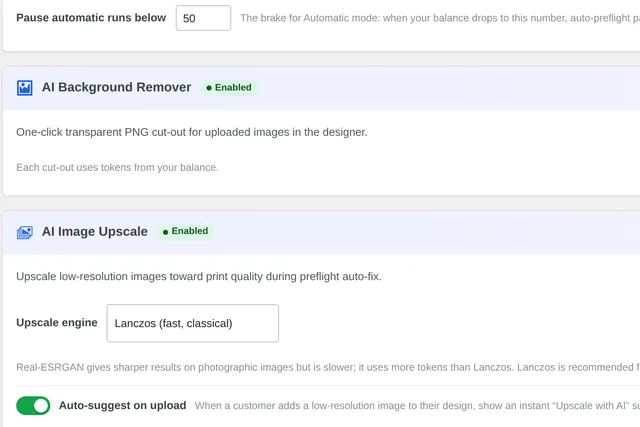Click the One-click transparent PNG cut-out description

pos(192,132)
